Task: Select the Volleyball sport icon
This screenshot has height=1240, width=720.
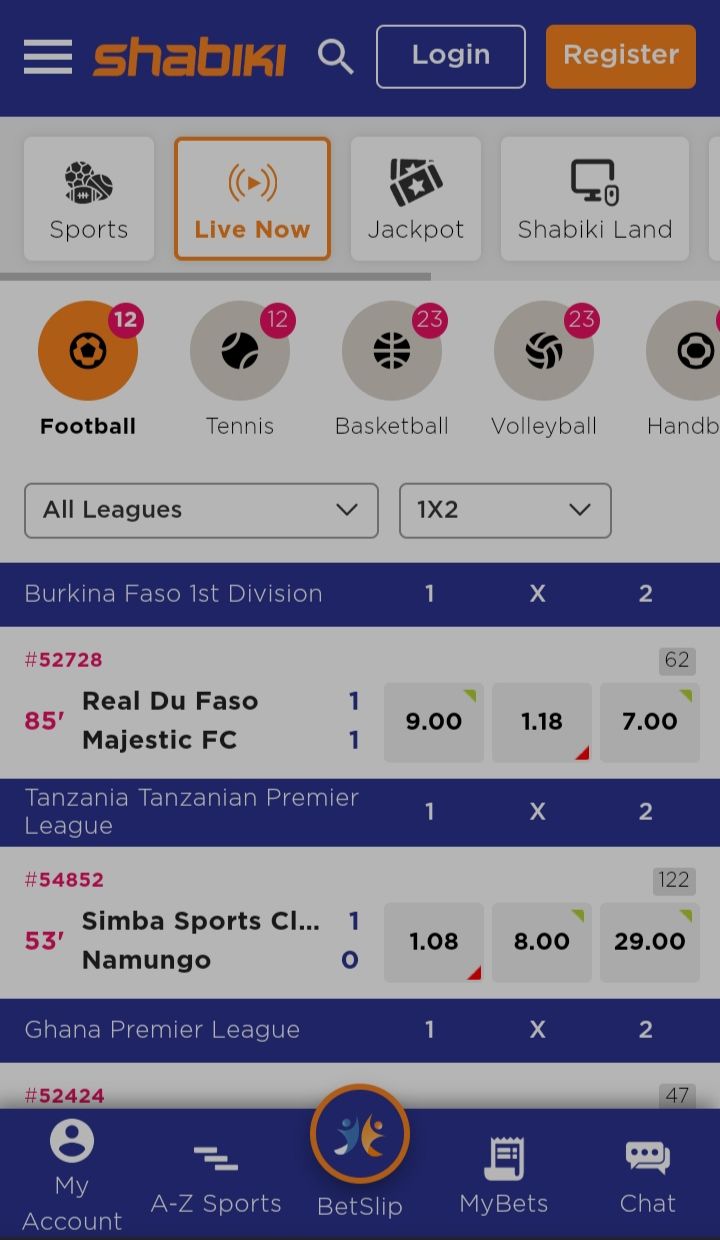Action: click(x=544, y=352)
